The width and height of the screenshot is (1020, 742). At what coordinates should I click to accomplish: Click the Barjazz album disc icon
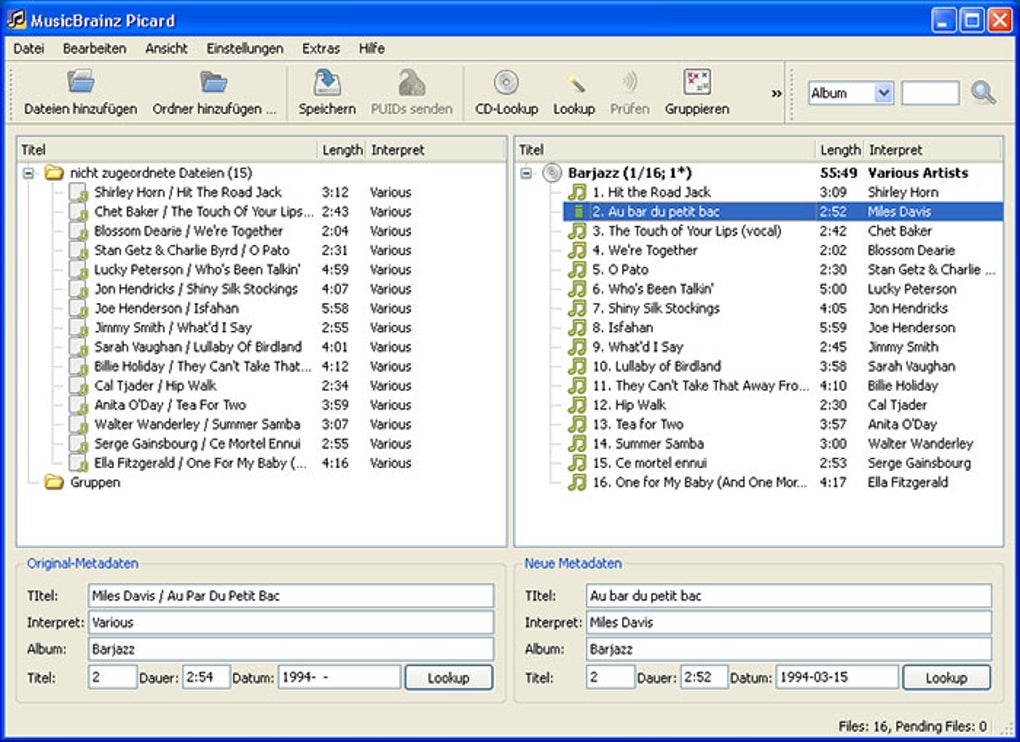pos(552,173)
